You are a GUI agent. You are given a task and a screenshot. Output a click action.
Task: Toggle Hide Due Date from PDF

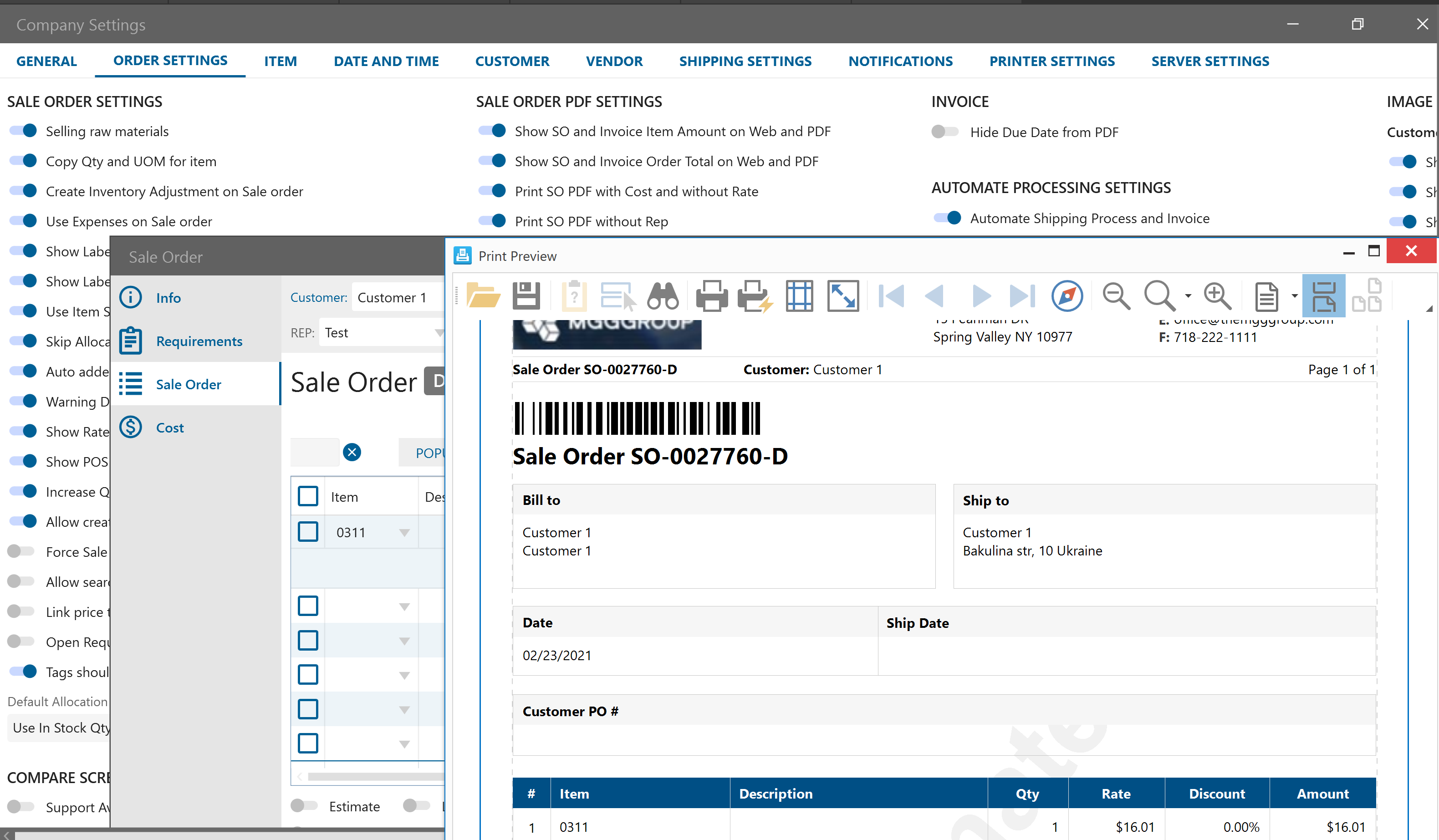945,132
